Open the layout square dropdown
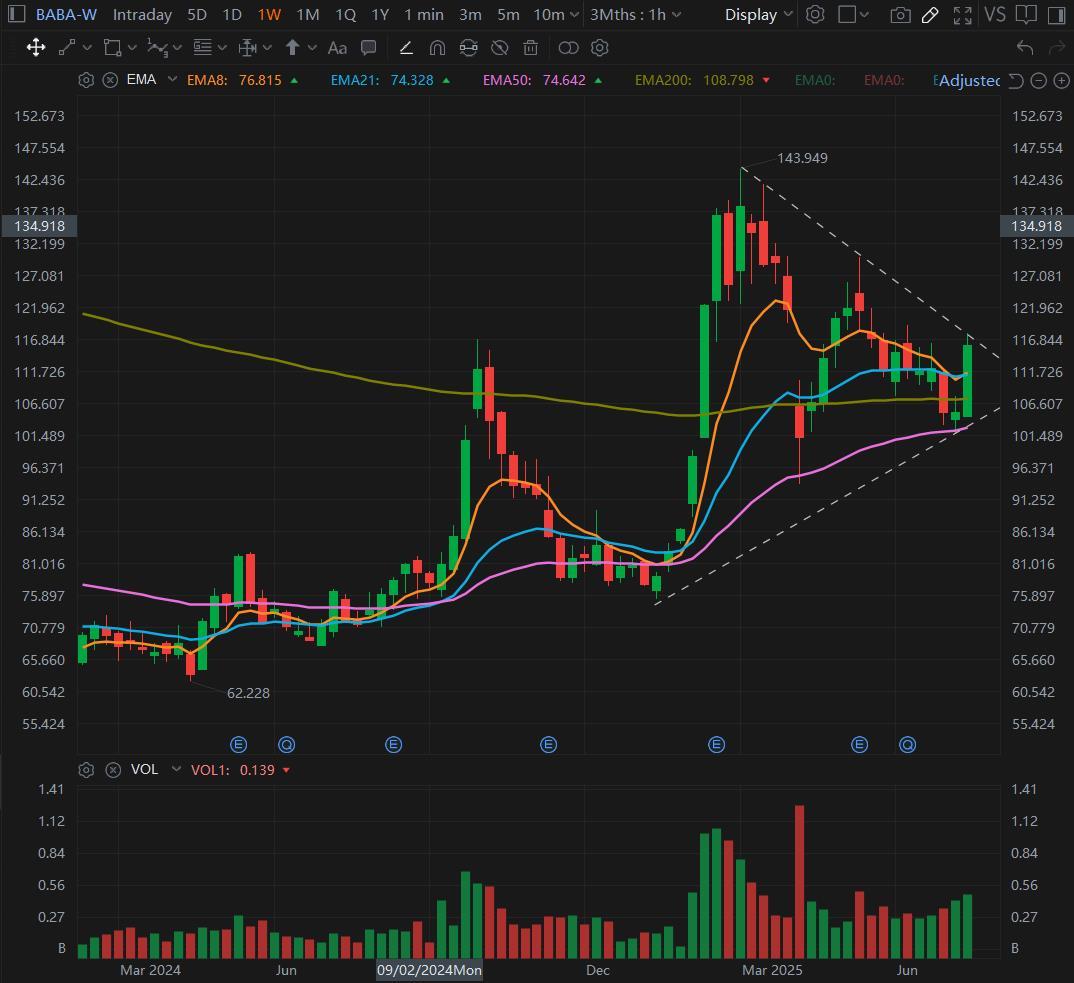 coord(853,14)
